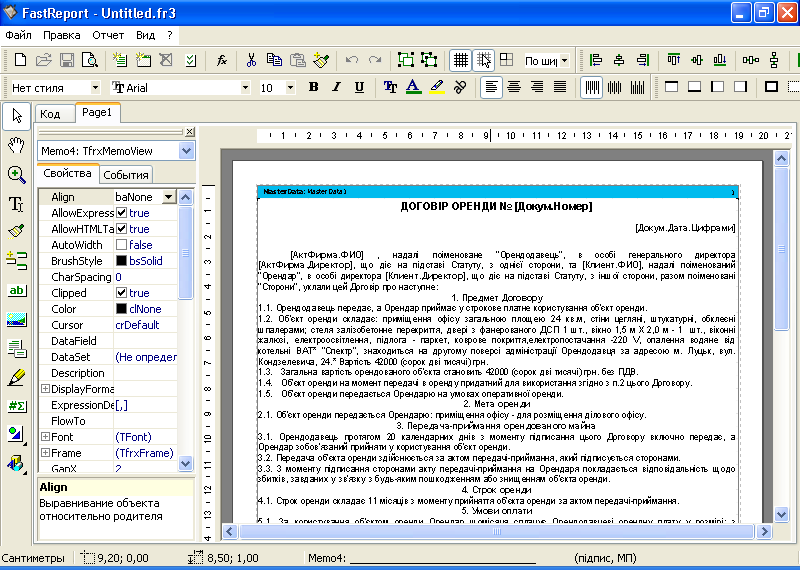Uncheck the AllowExpressions property checkbox

121,213
